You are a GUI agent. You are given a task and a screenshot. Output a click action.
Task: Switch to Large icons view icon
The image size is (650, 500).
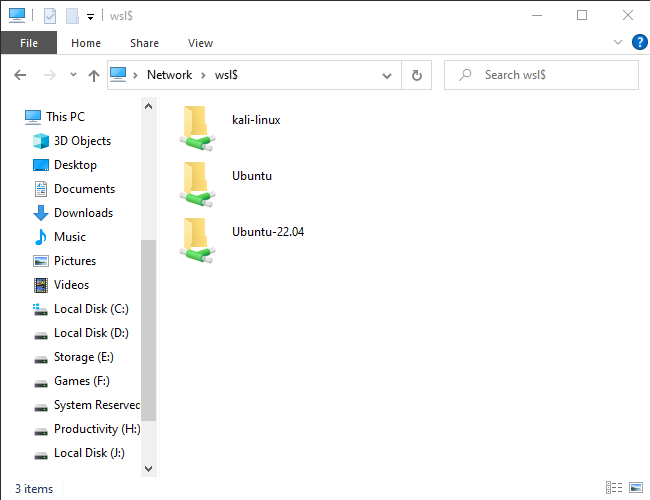(x=636, y=488)
